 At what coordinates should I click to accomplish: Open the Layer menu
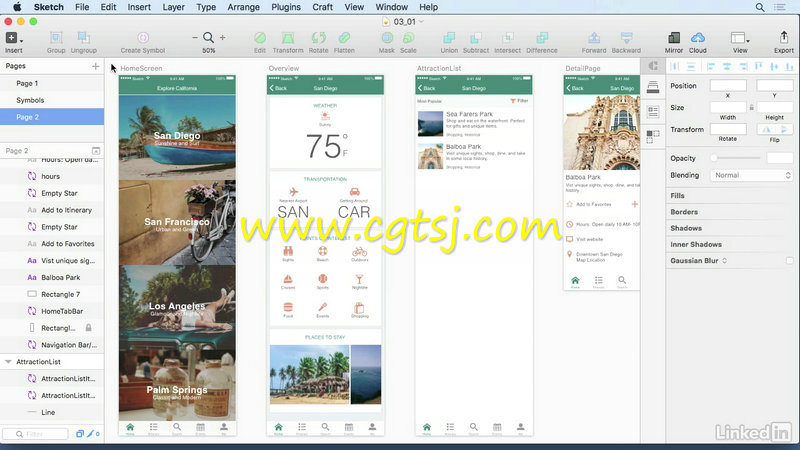click(173, 7)
